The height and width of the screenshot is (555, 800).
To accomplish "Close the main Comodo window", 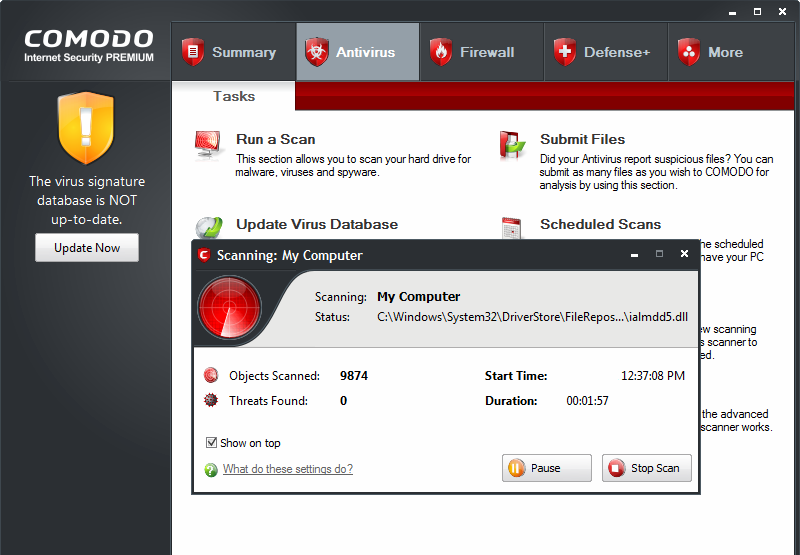I will point(782,12).
